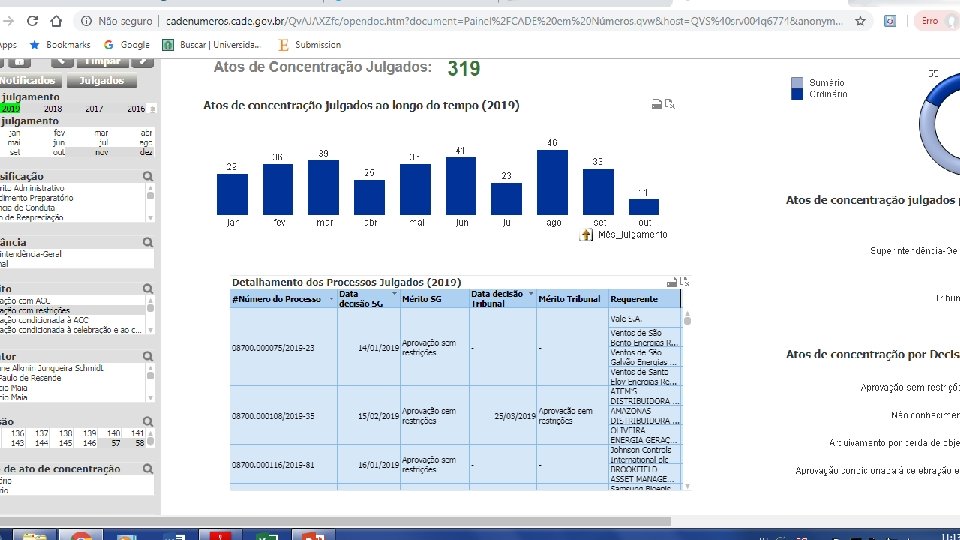Open the #Número do Processo column dropdown
Image resolution: width=960 pixels, height=540 pixels.
pos(331,299)
